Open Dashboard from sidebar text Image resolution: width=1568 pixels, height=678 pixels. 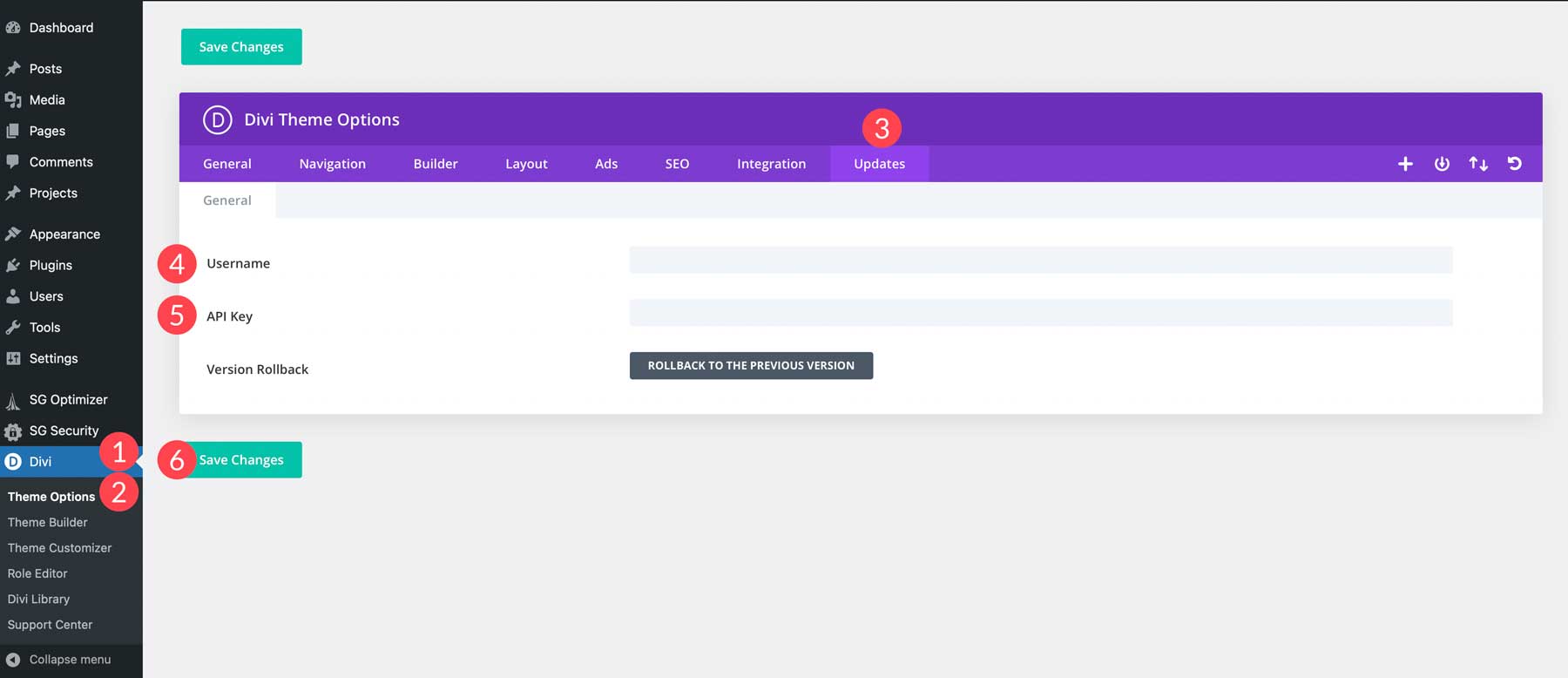point(61,28)
